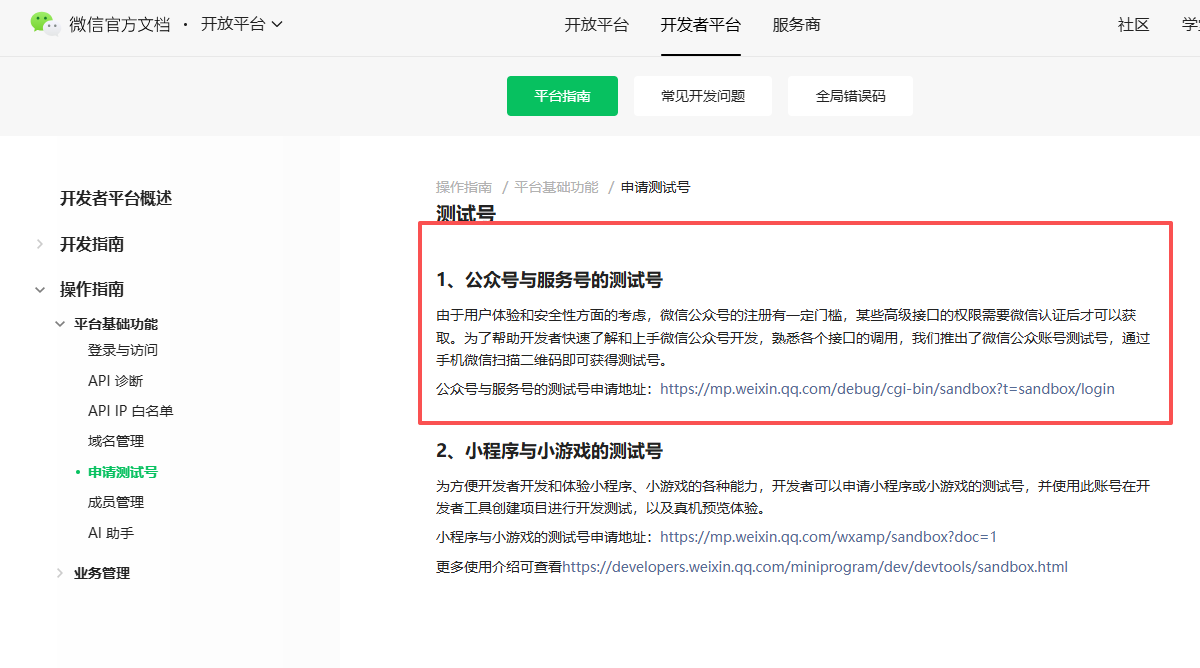Screen dimensions: 1200x668
Task: Expand the 开发指南 chevron in the sidebar
Action: click(x=40, y=244)
